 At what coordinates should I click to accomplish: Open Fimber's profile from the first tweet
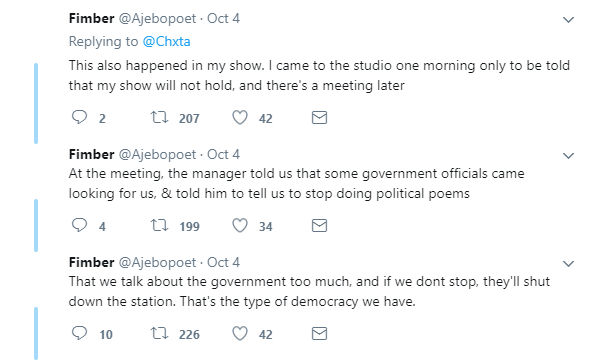pos(91,18)
